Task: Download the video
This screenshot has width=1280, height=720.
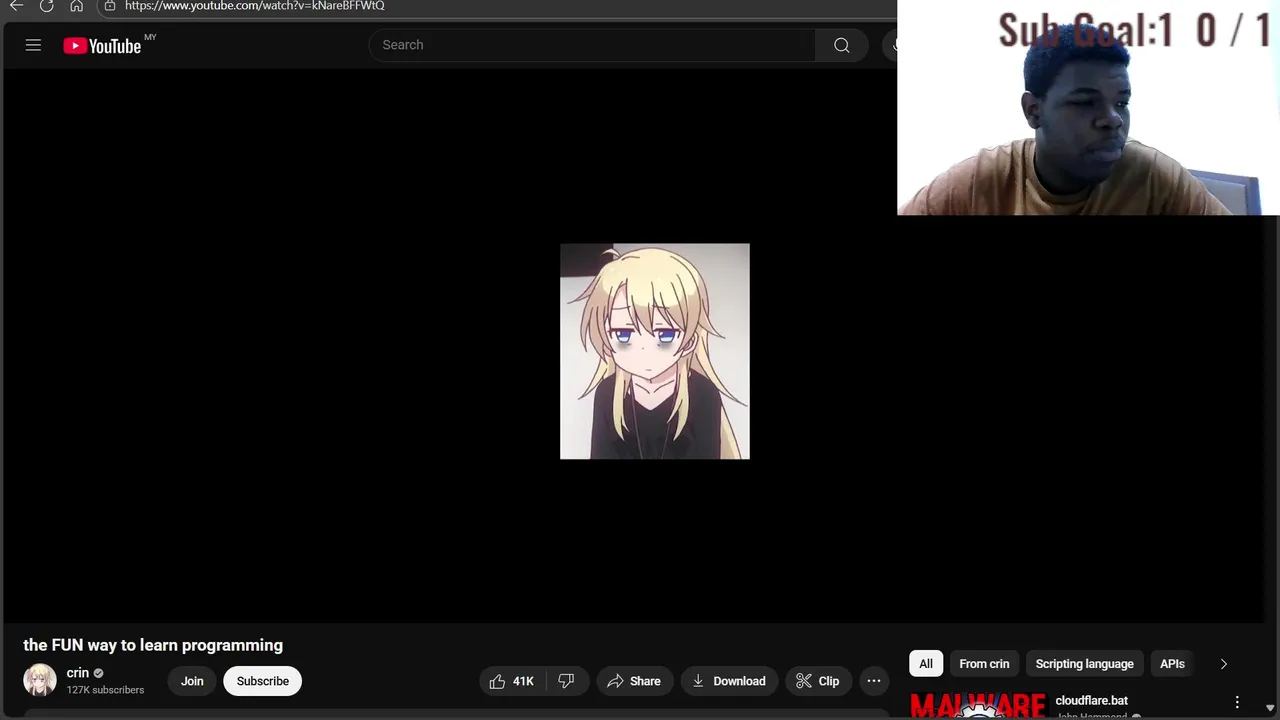Action: 729,681
